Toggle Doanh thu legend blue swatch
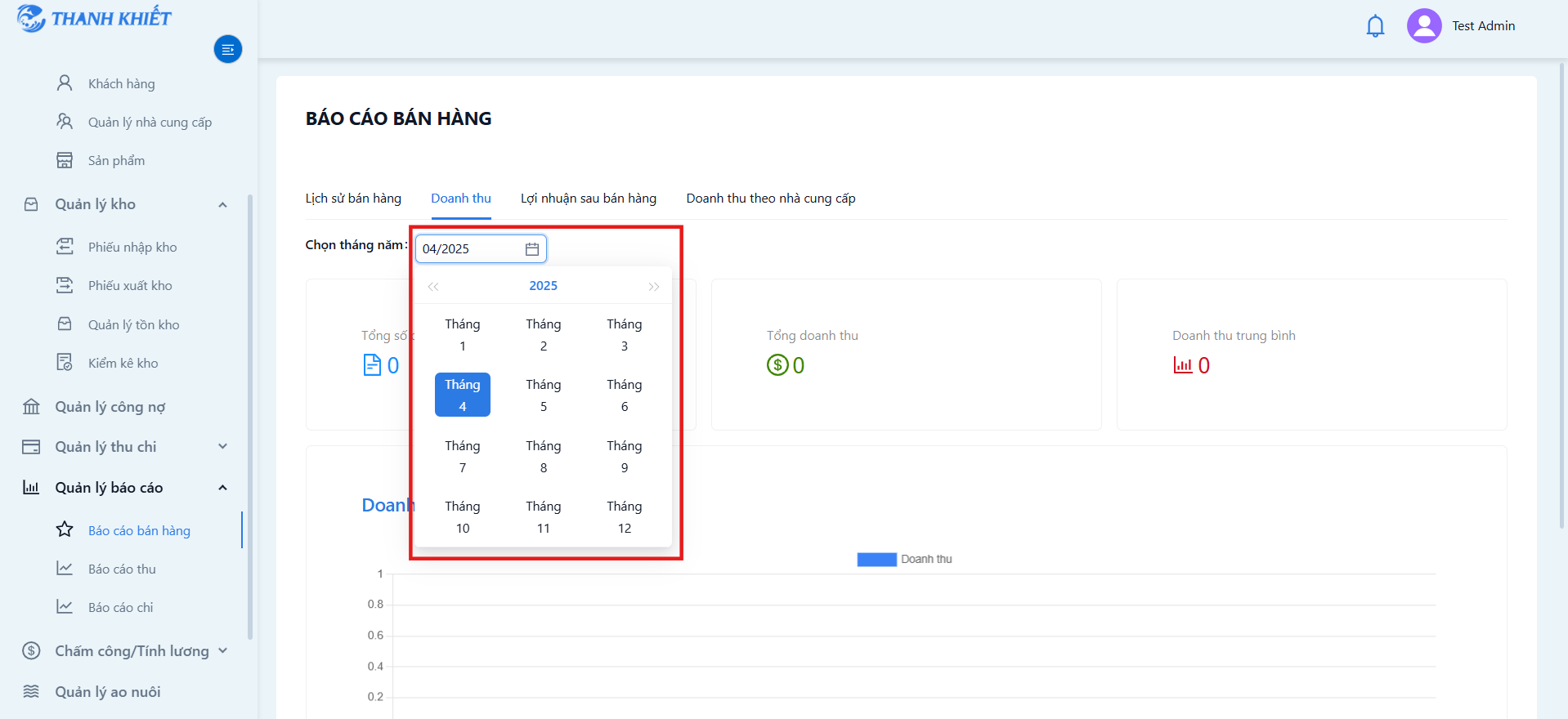 876,560
